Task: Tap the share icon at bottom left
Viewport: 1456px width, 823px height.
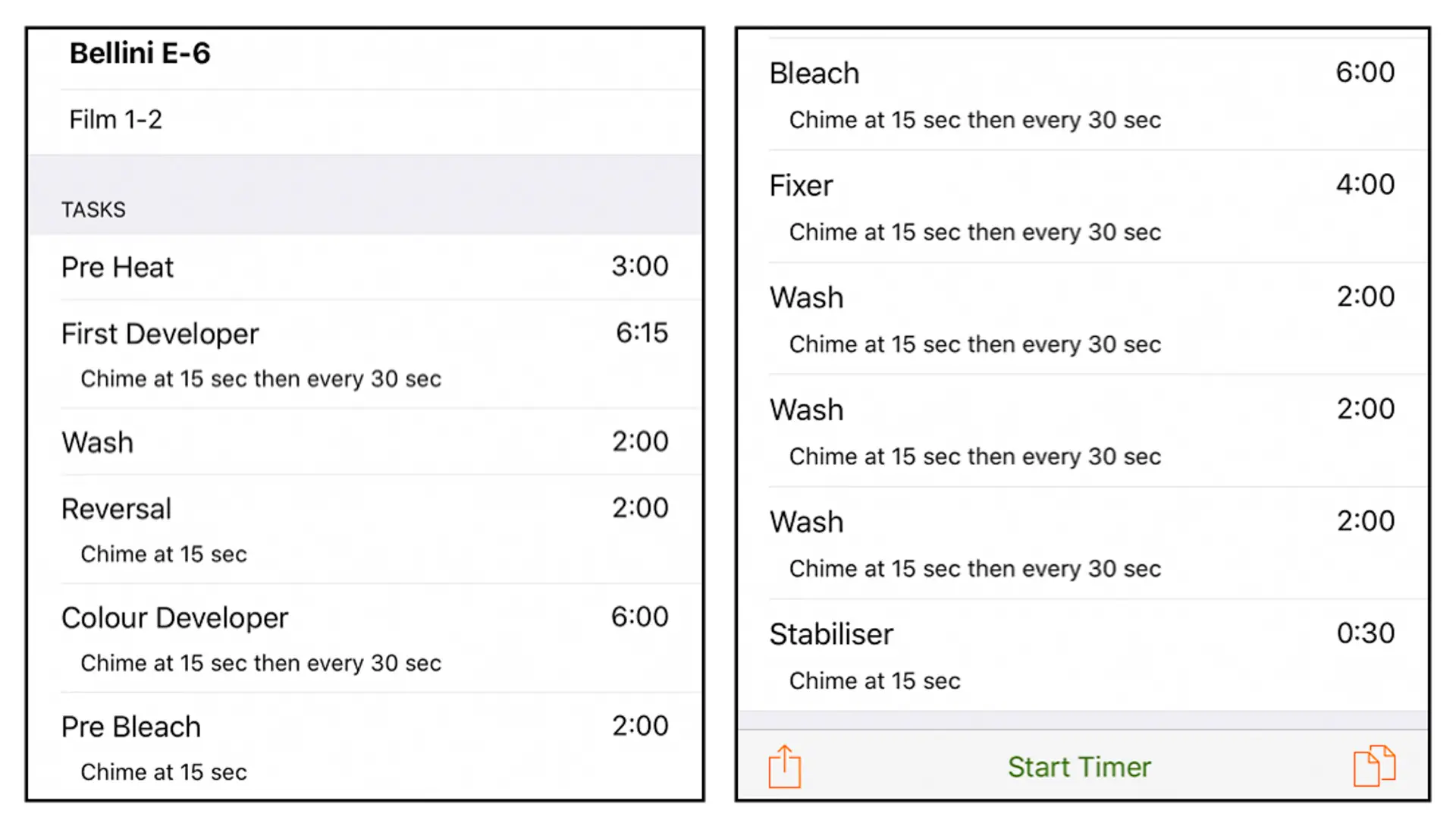Action: tap(784, 766)
